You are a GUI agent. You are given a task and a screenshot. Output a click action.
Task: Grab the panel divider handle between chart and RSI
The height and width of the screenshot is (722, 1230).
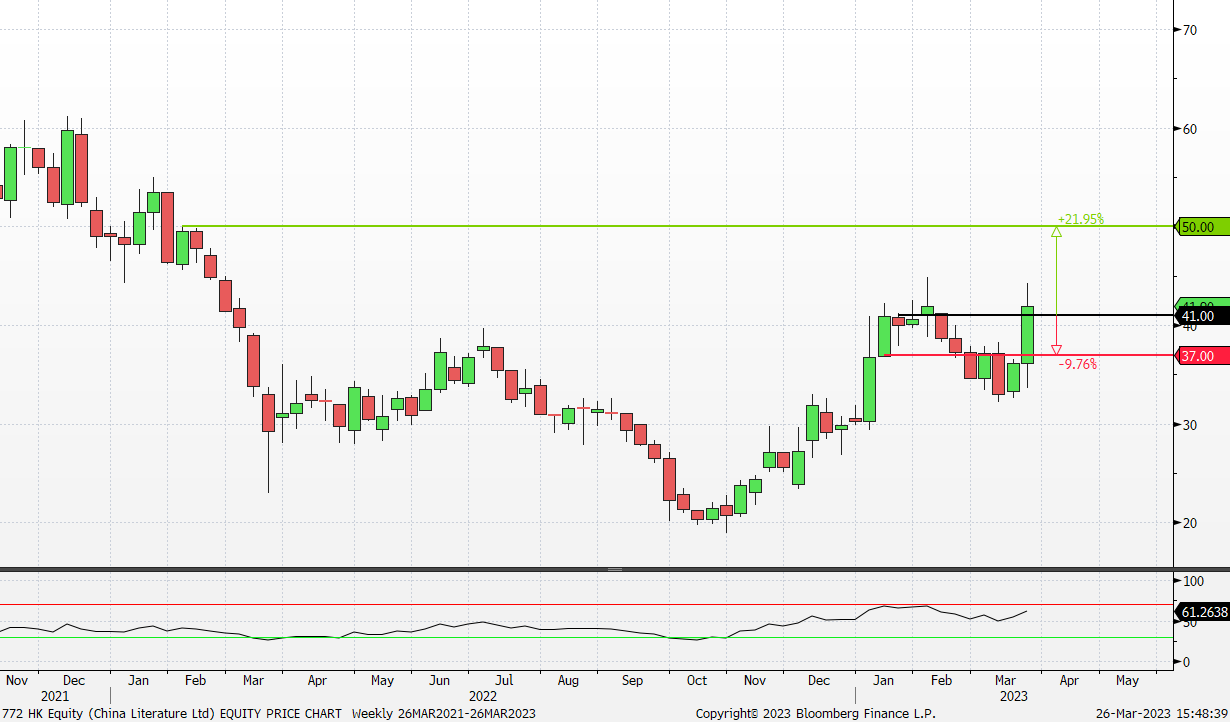[614, 569]
